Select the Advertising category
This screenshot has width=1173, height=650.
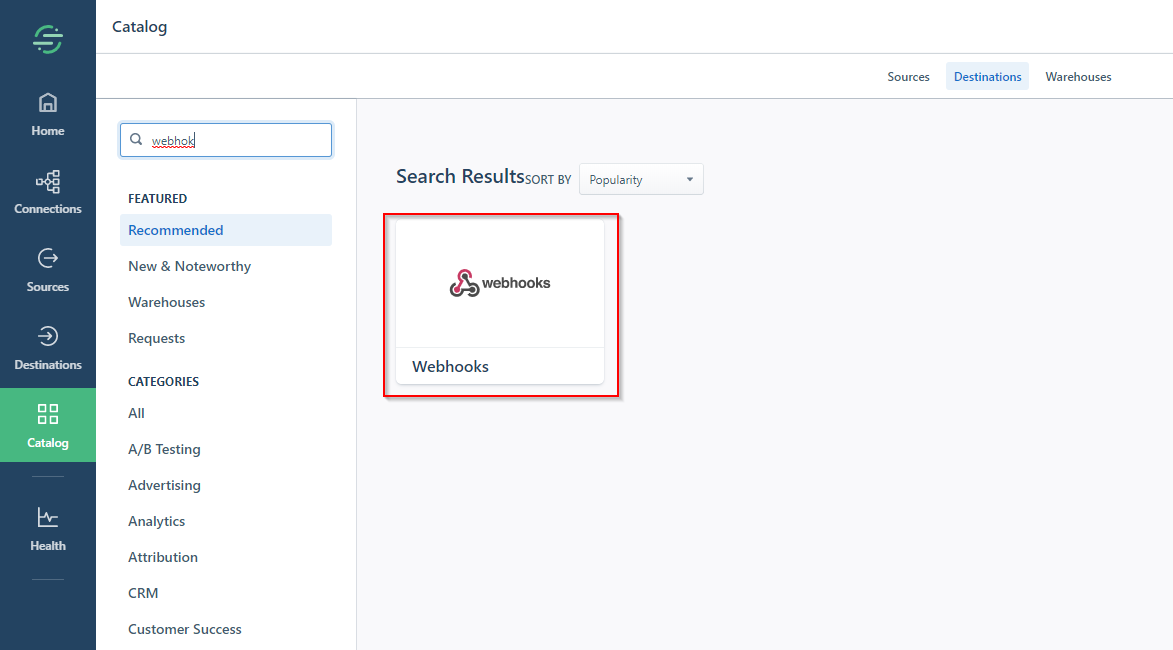tap(164, 485)
